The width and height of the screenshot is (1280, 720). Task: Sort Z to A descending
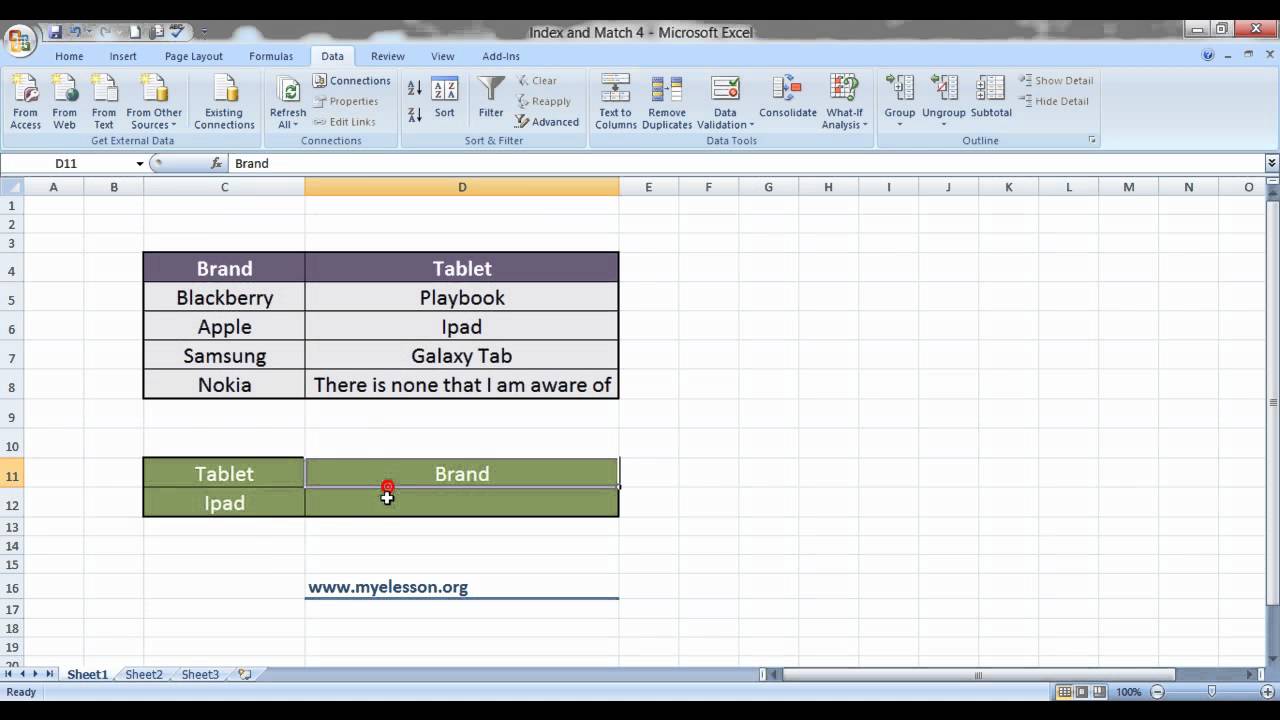click(x=415, y=115)
